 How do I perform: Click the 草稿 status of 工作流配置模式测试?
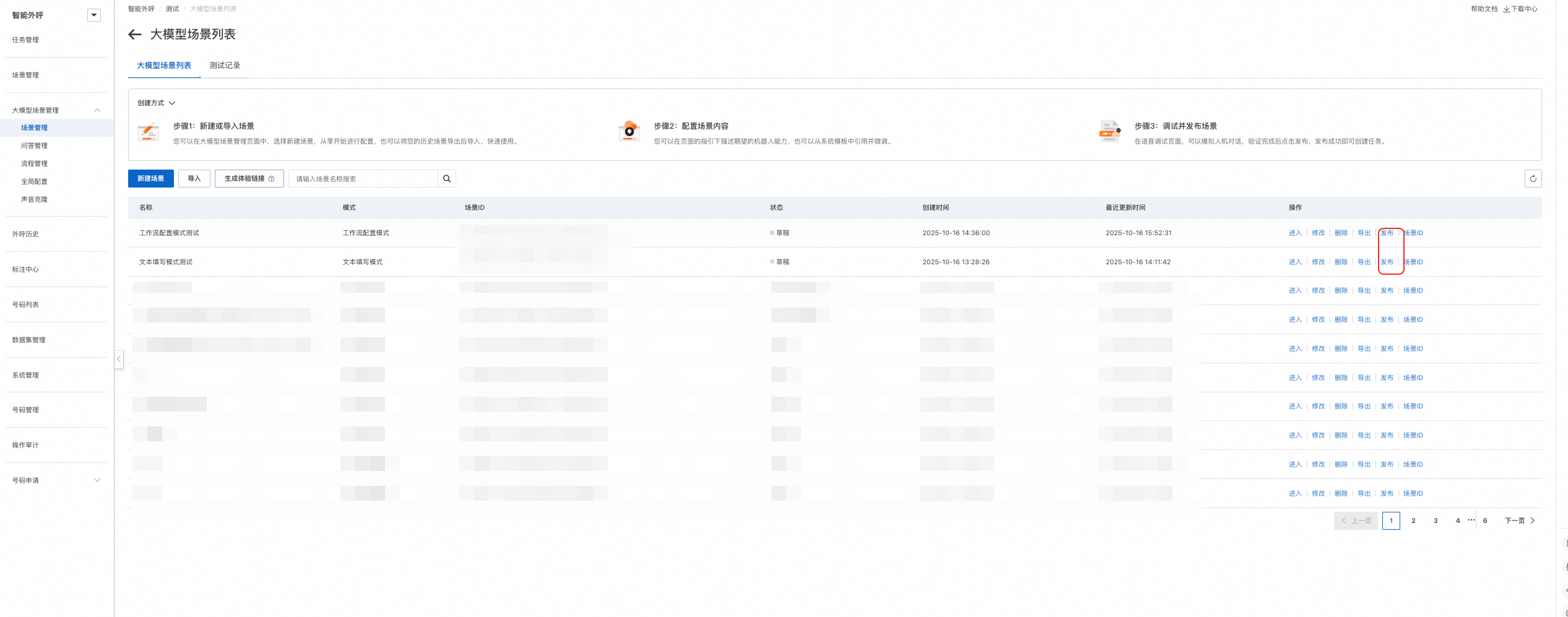pyautogui.click(x=780, y=233)
